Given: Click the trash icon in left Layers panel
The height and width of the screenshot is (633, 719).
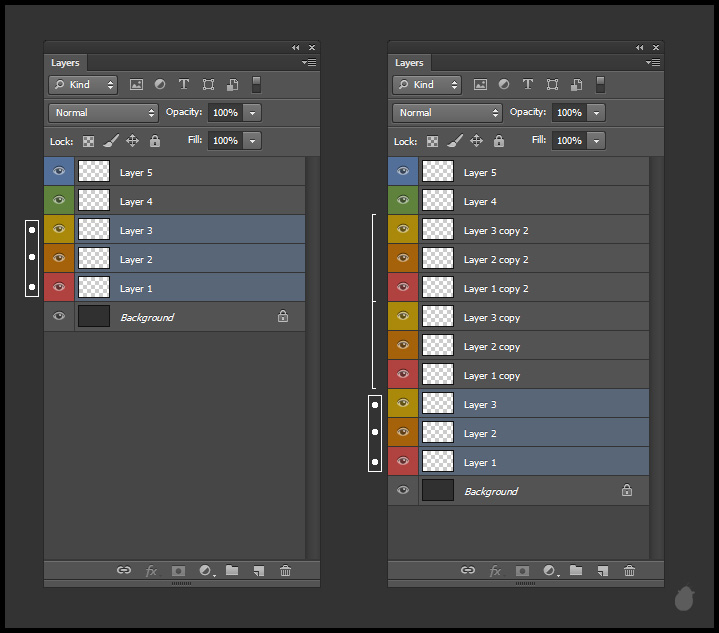Looking at the screenshot, I should tap(285, 570).
